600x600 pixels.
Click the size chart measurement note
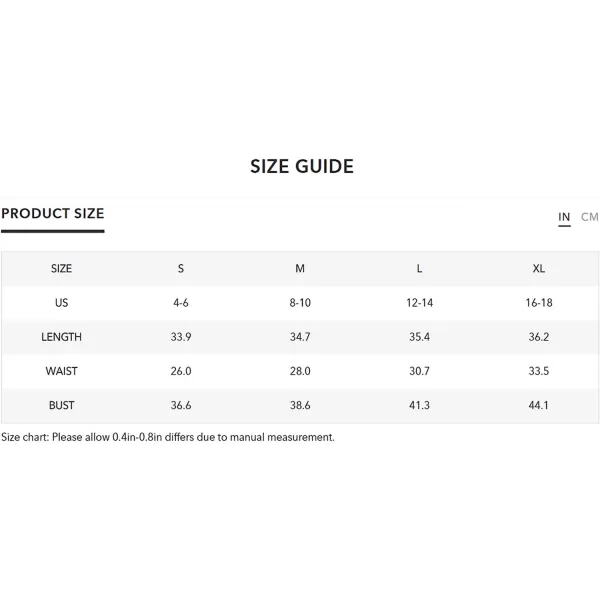(x=168, y=437)
